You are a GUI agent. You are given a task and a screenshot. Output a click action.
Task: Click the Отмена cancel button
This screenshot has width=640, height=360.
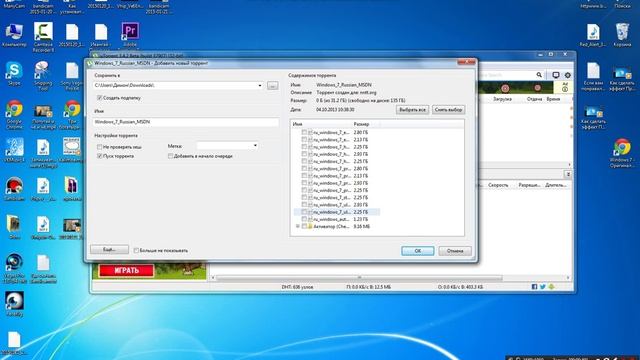455,251
